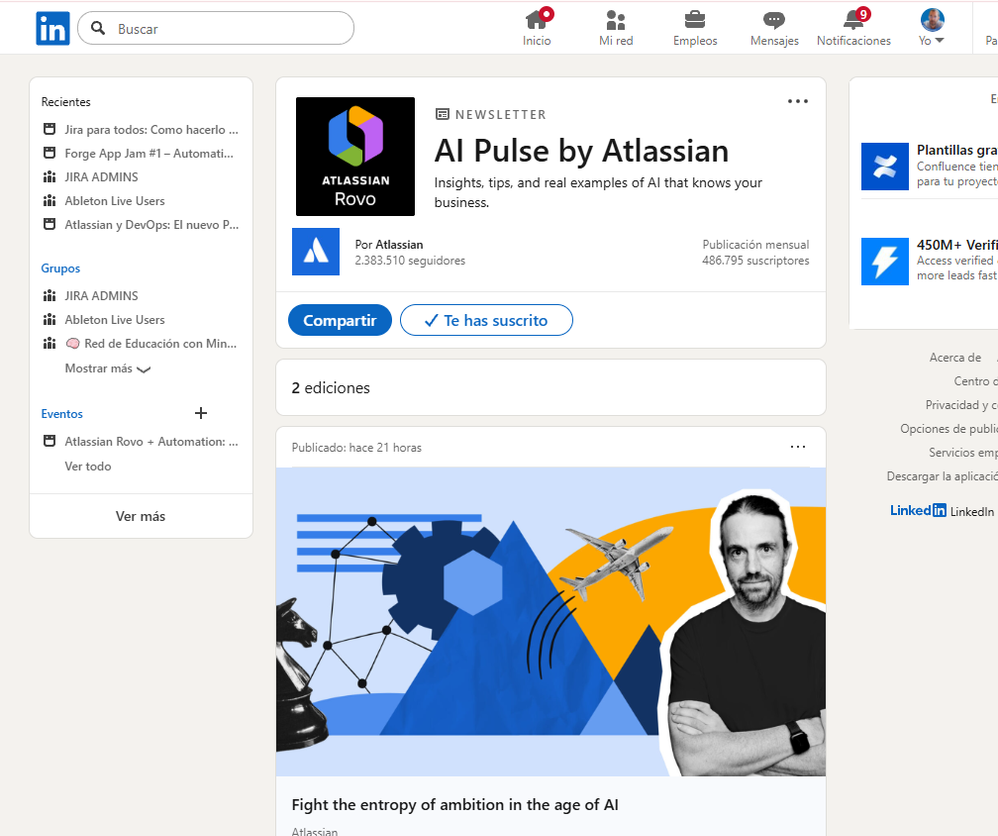Open Mi red network icon
Screen dimensions: 998x836
pyautogui.click(x=615, y=20)
